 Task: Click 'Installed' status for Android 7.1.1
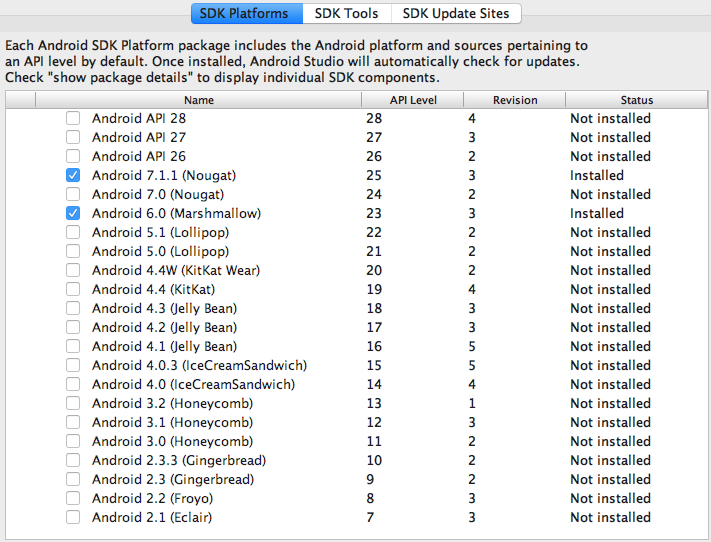[x=597, y=176]
